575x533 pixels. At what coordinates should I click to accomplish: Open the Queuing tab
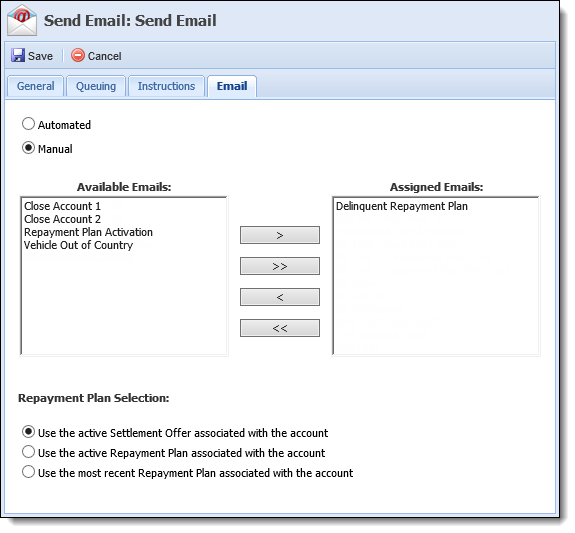click(x=96, y=86)
